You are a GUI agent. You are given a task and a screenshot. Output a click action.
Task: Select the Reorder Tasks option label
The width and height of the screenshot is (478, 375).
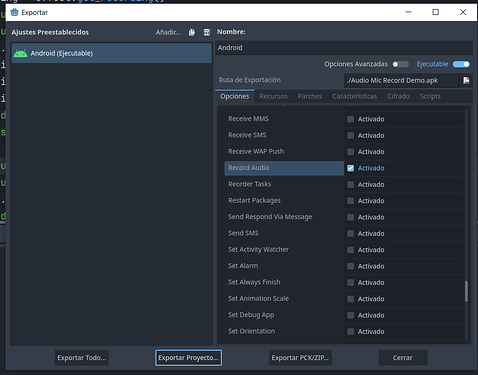250,184
